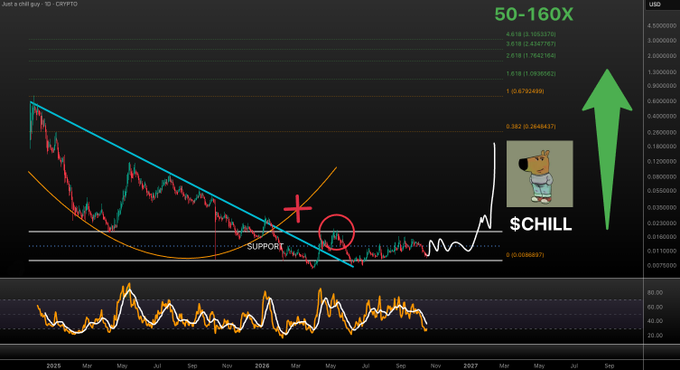The width and height of the screenshot is (680, 370).
Task: Click the "Just a chill guy · 1D · CRYPTO" chart title
Action: tap(39, 4)
